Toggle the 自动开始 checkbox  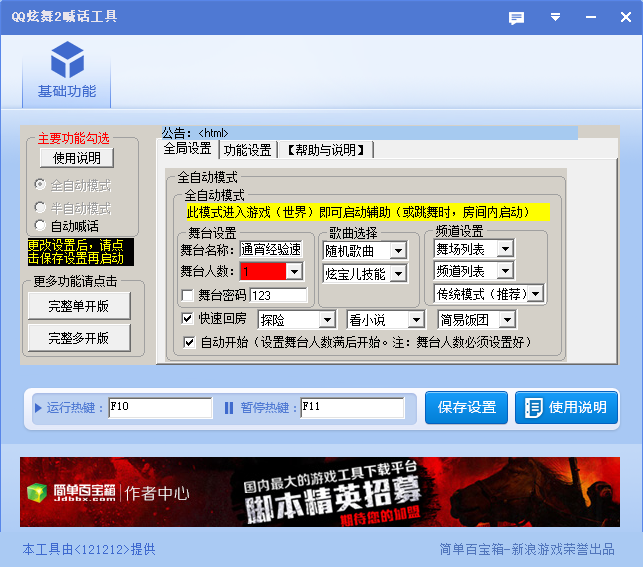[x=189, y=342]
